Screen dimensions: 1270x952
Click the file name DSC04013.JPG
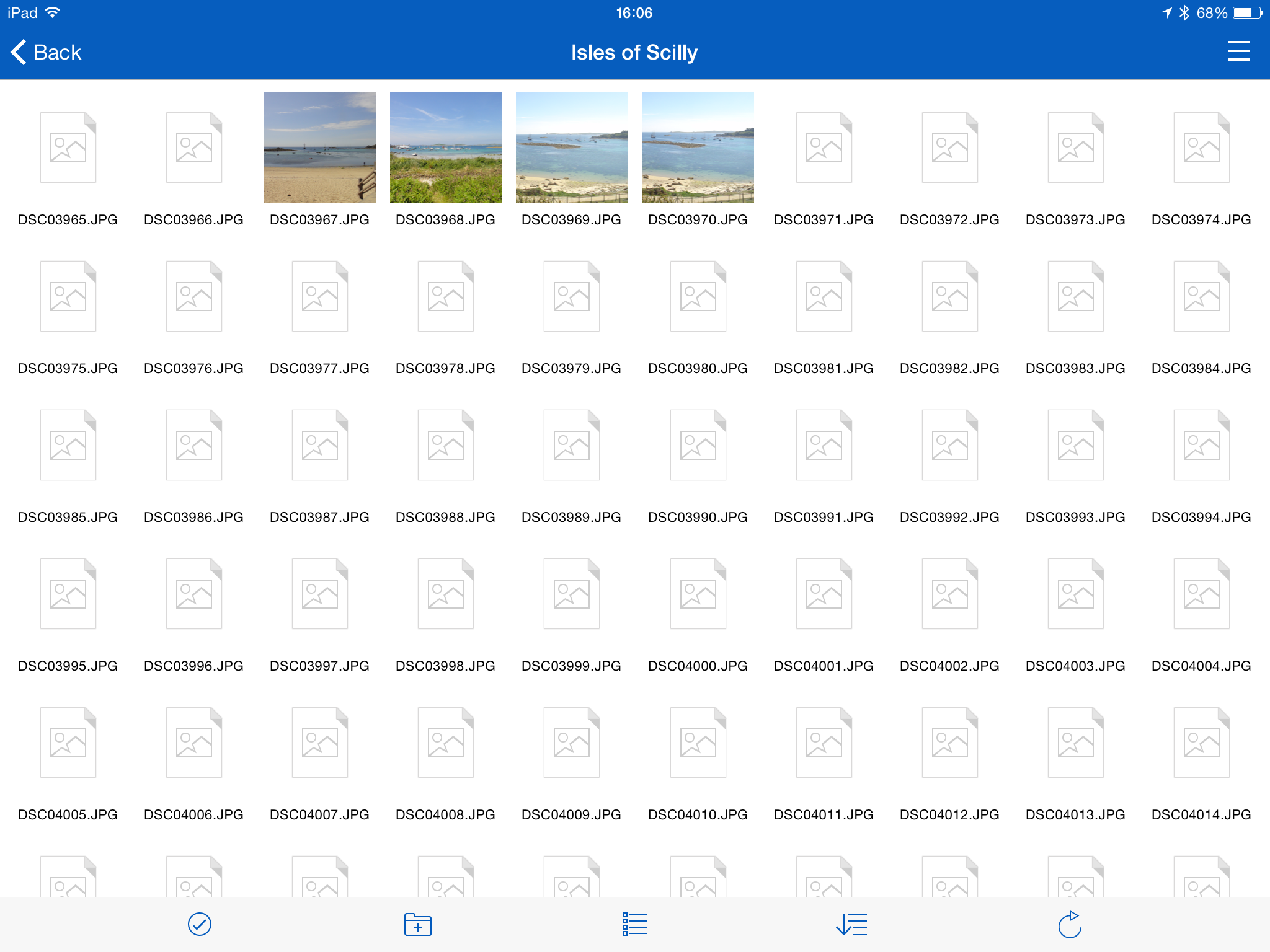tap(1076, 814)
